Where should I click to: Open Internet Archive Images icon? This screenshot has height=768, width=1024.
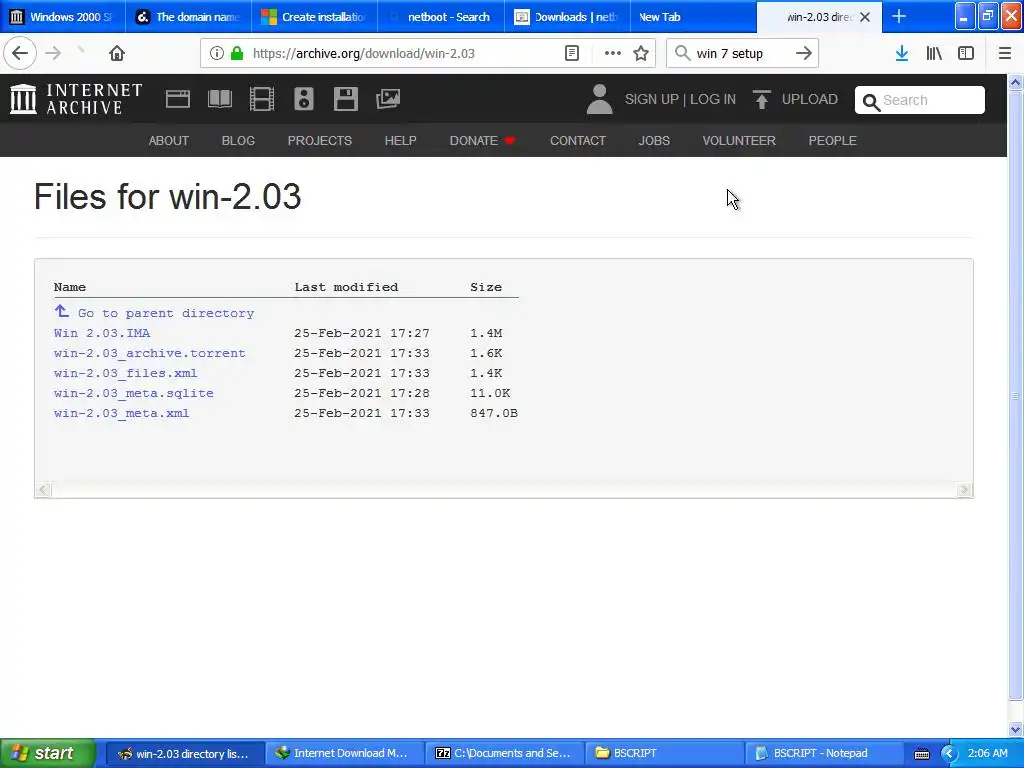[388, 99]
